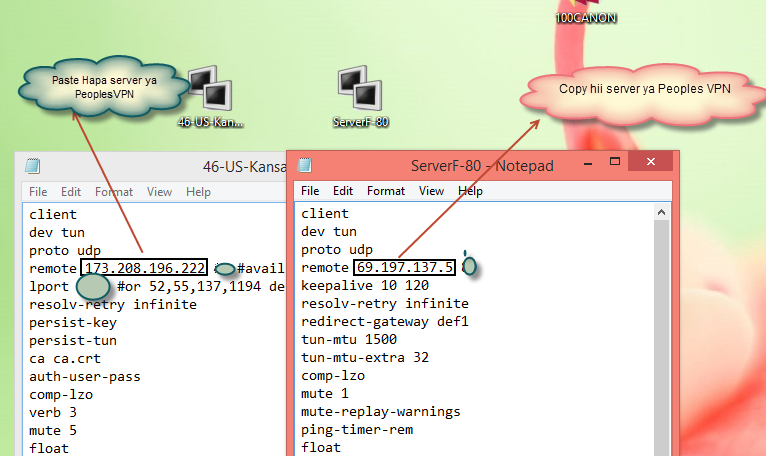Viewport: 766px width, 456px height.
Task: Click 'float' line in ServerF-80
Action: click(x=321, y=447)
